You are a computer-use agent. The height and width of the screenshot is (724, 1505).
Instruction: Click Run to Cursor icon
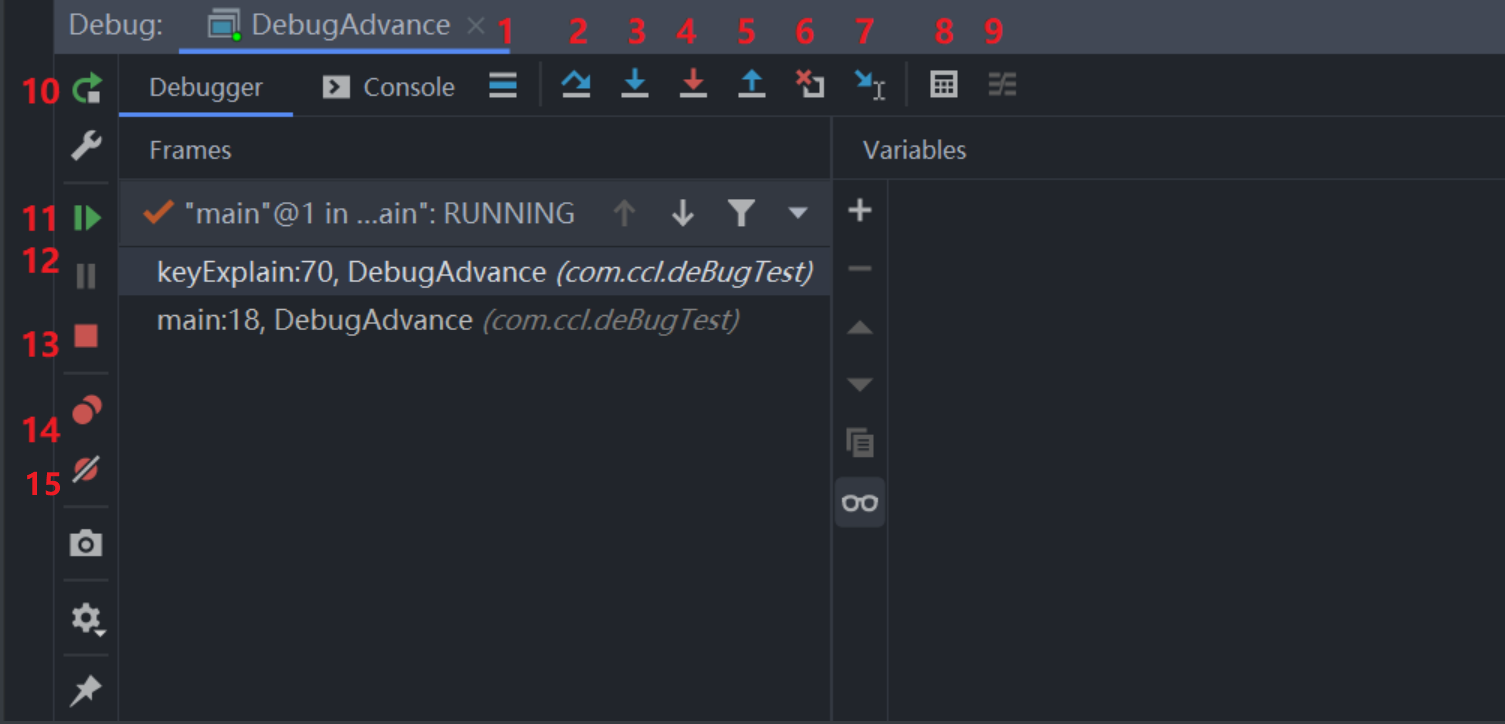point(870,85)
